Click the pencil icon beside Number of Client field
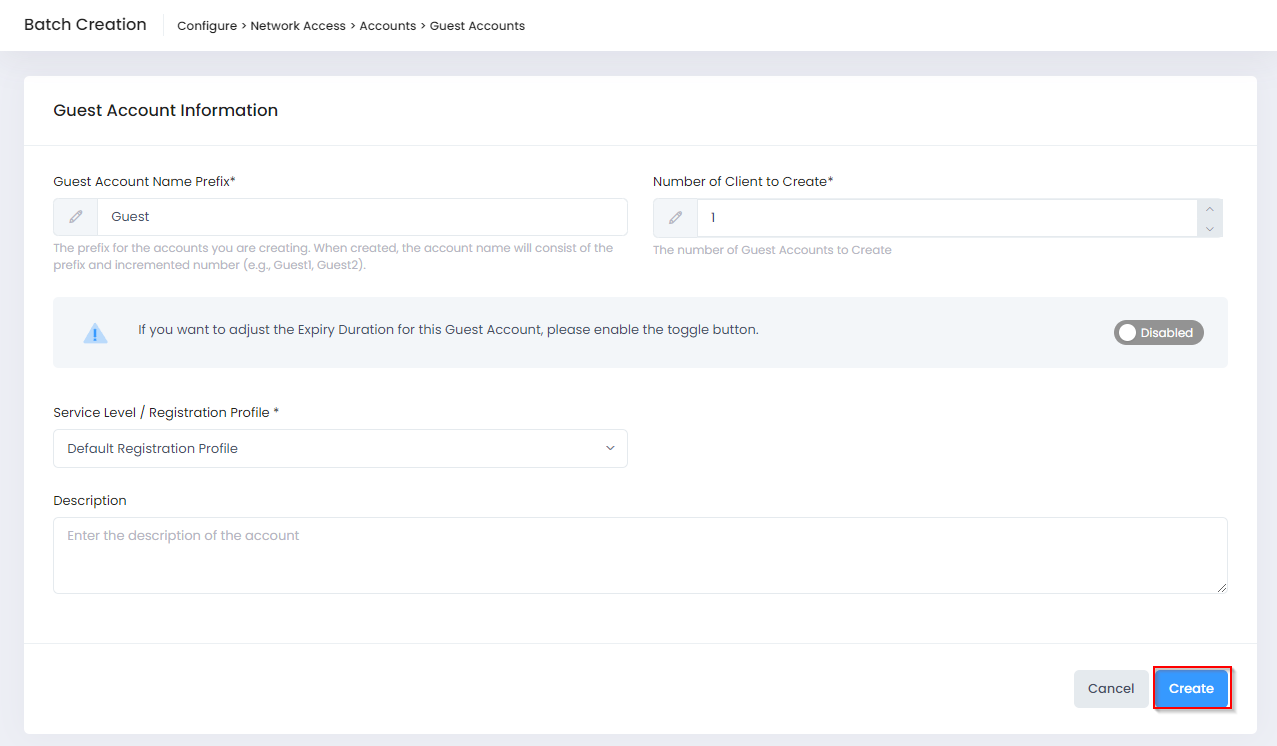Image resolution: width=1277 pixels, height=746 pixels. [x=676, y=218]
